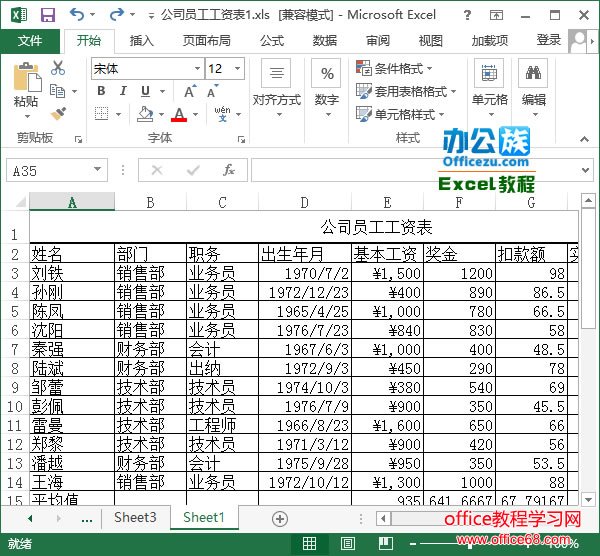This screenshot has width=600, height=556.
Task: Switch to the 视图 View tab
Action: click(431, 41)
